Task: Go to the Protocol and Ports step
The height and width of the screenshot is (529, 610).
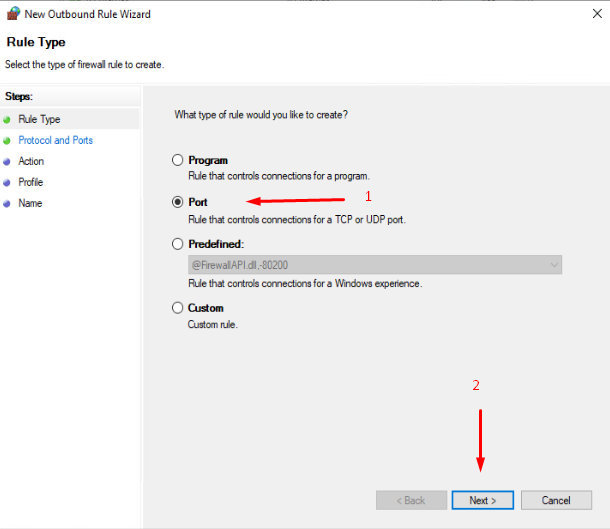Action: pyautogui.click(x=56, y=140)
